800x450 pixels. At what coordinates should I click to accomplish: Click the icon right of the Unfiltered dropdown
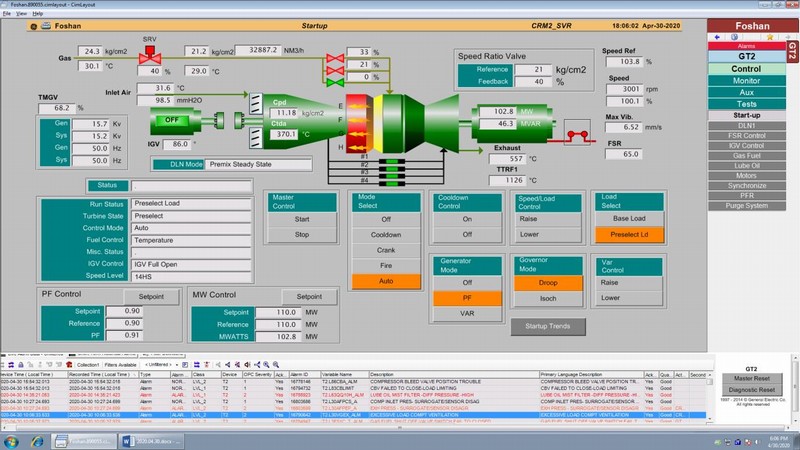coord(185,365)
